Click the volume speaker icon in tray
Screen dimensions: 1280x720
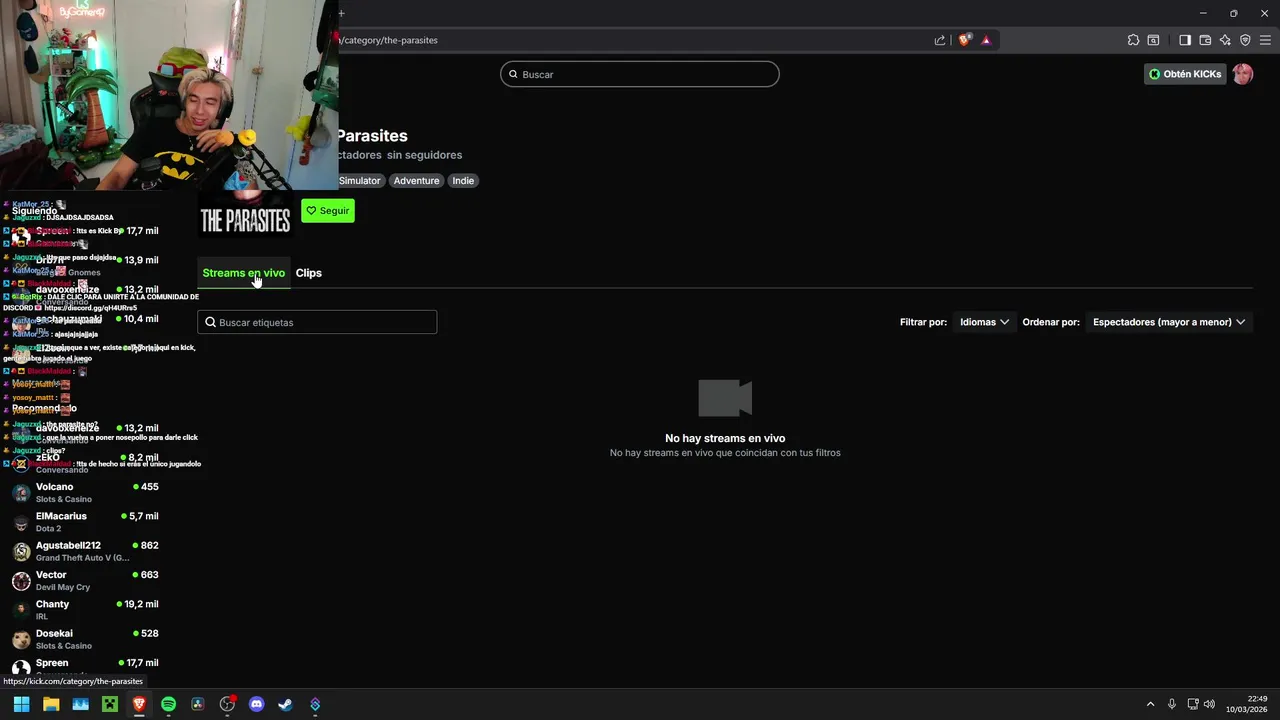point(1209,704)
